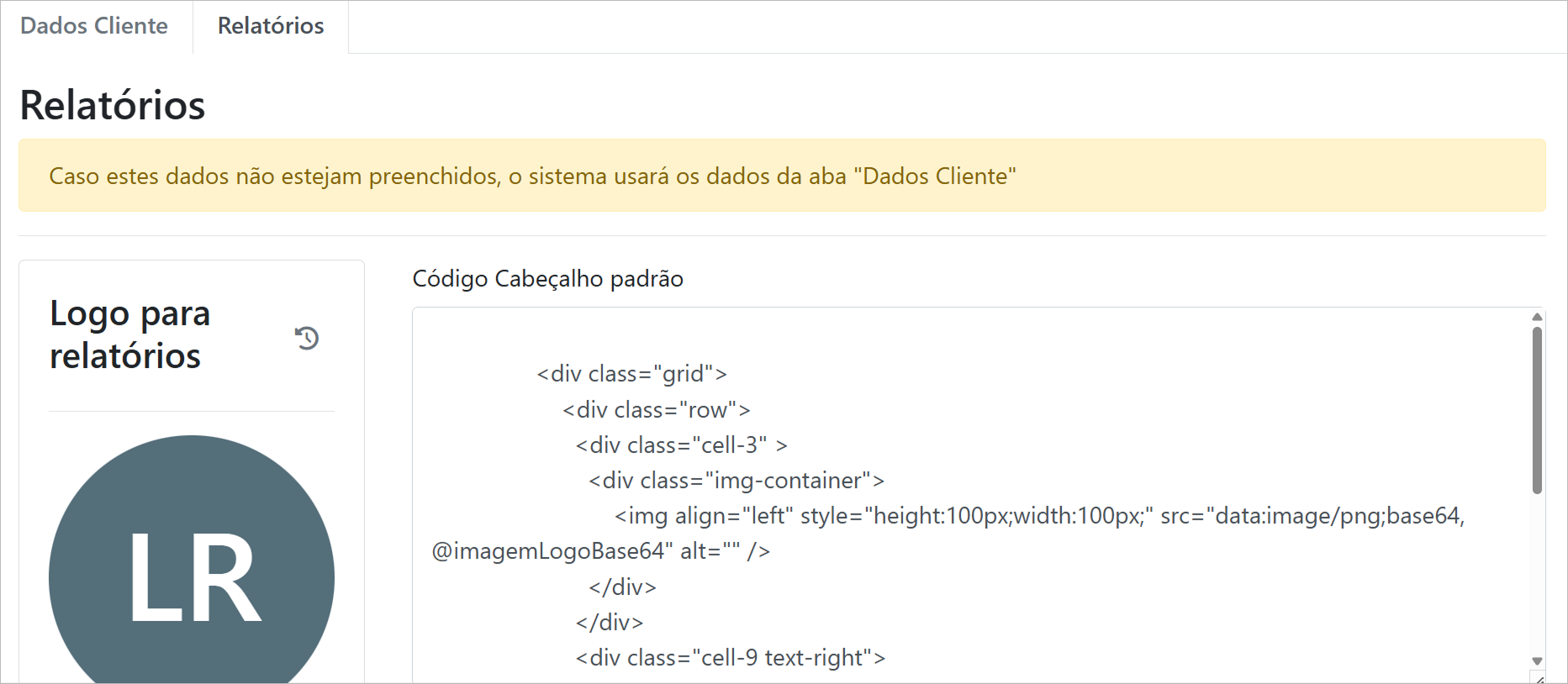
Task: Click the textarea resize handle corner
Action: [1539, 678]
